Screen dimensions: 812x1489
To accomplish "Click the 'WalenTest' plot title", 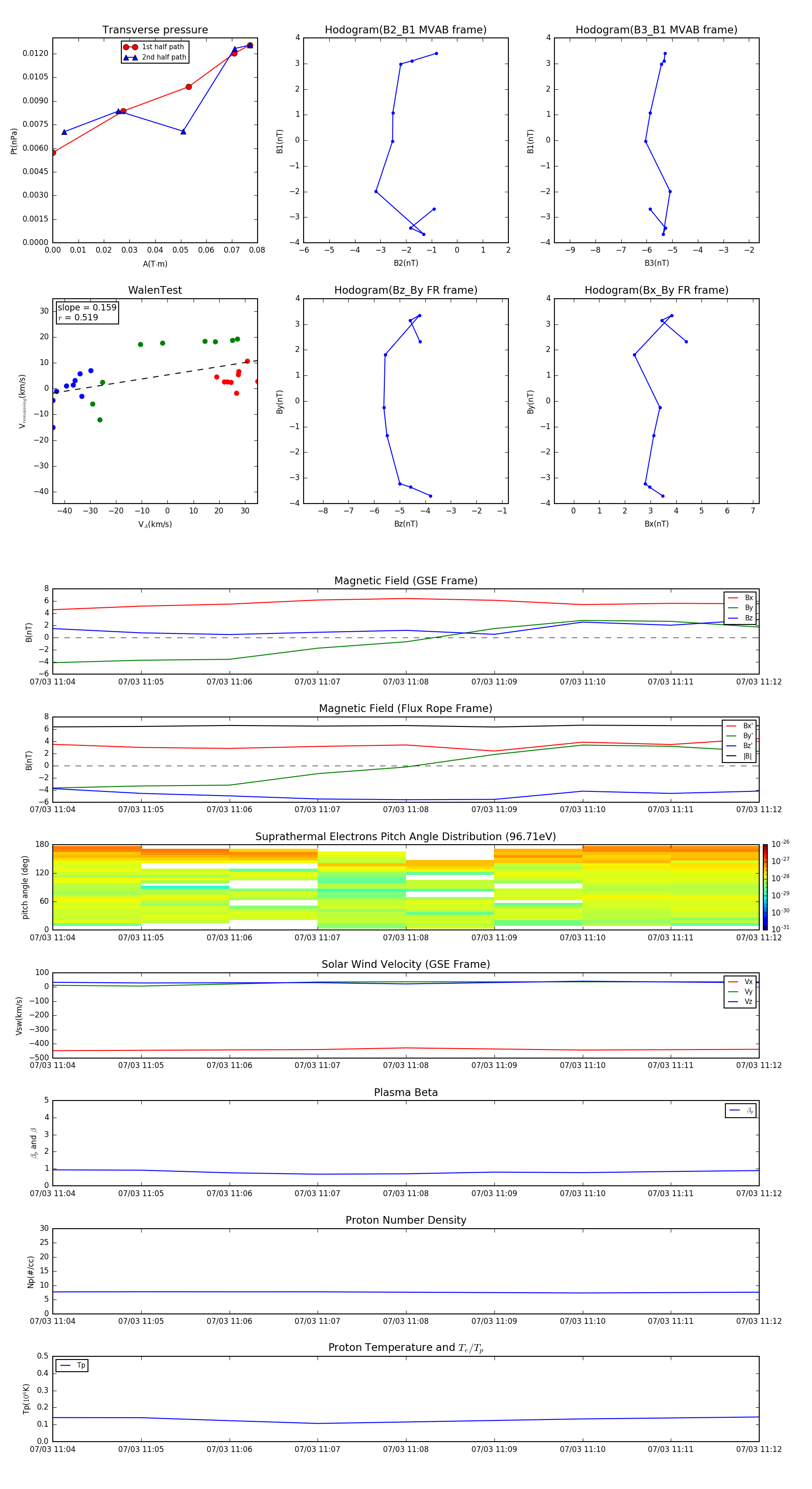I will (155, 290).
